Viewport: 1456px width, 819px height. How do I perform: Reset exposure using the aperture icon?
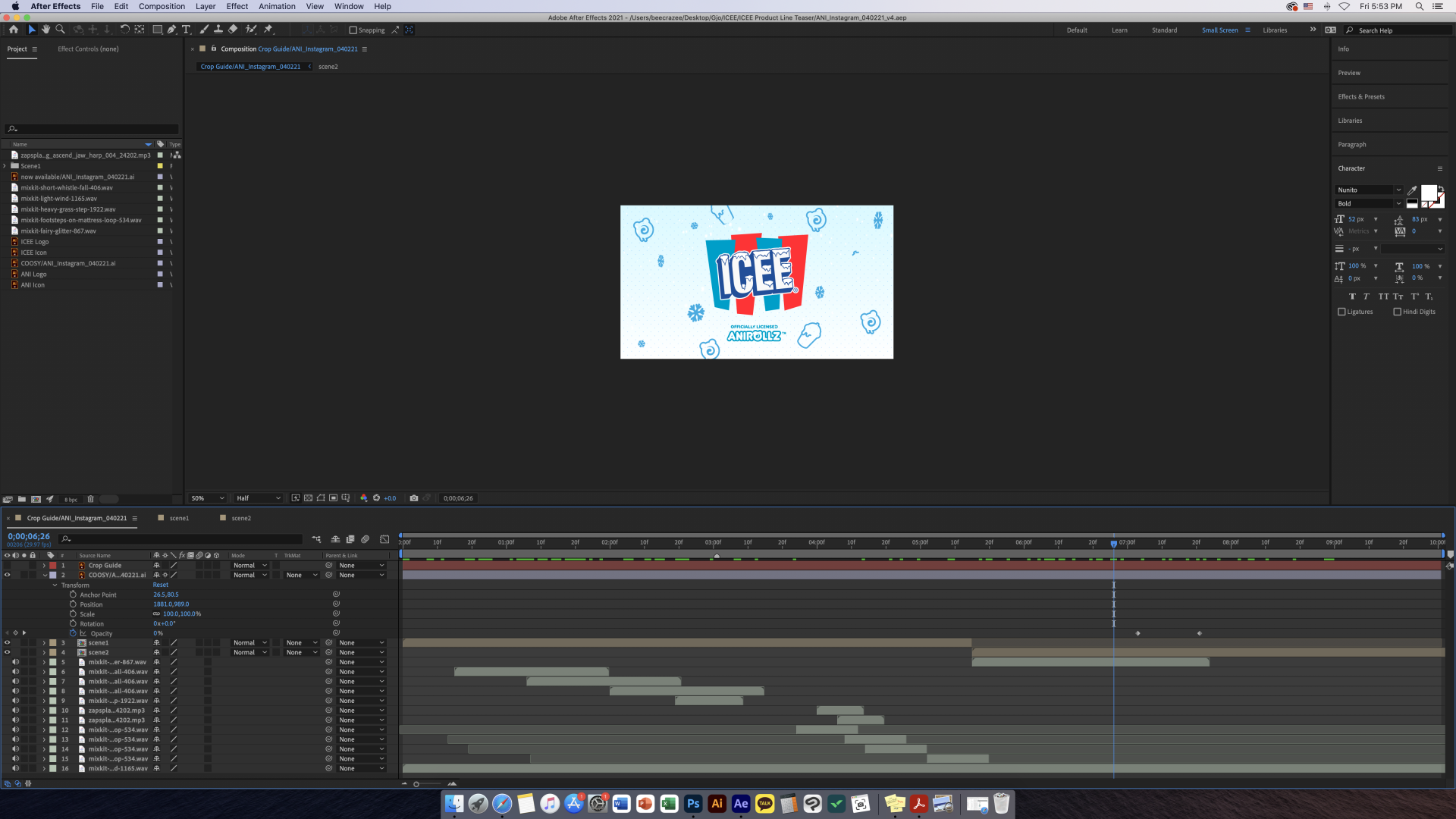click(x=376, y=498)
